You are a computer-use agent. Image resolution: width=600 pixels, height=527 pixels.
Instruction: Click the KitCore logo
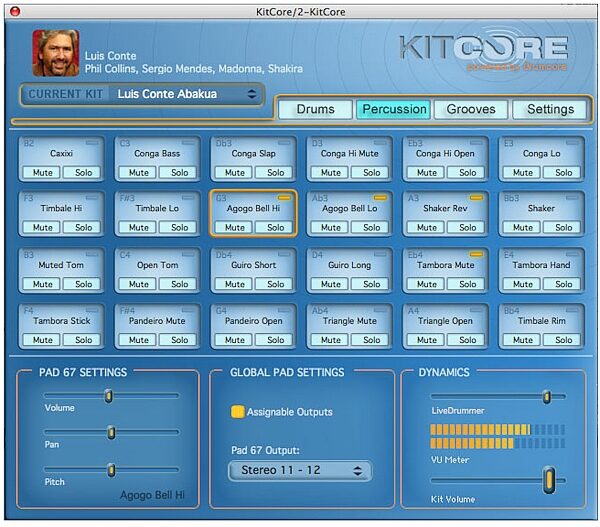tap(483, 49)
